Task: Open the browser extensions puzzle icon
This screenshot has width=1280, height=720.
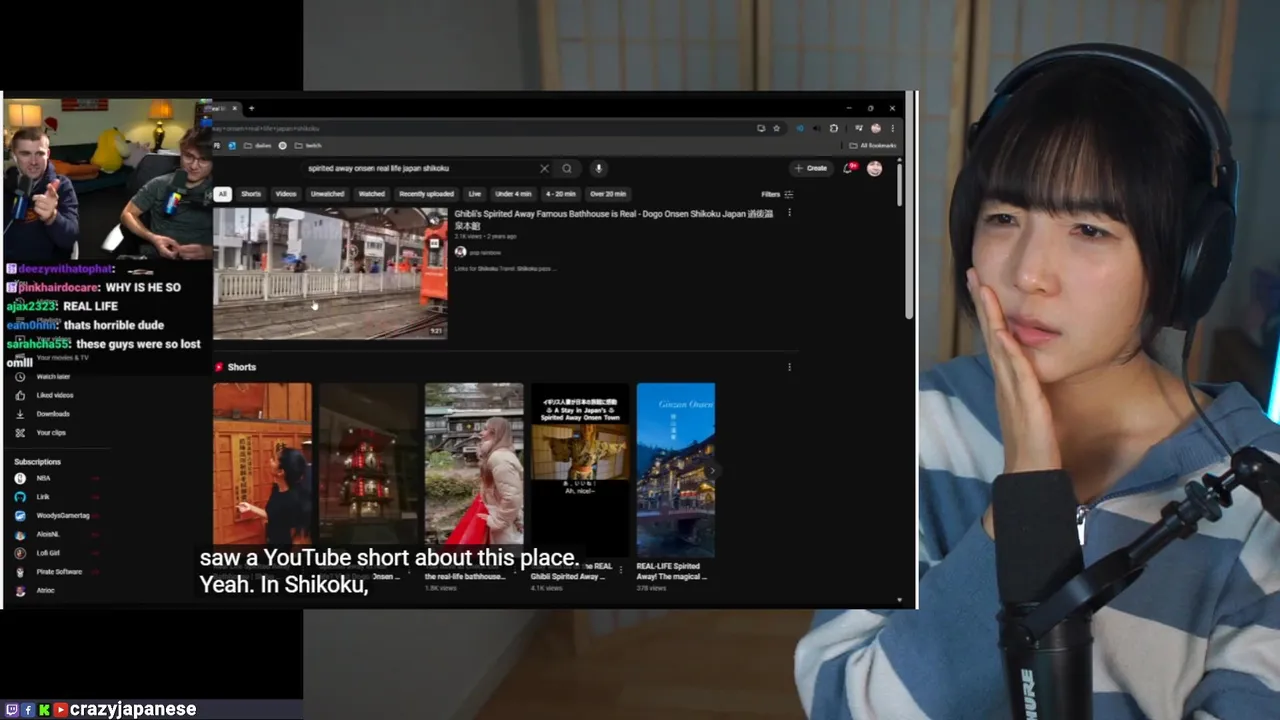Action: tap(834, 128)
